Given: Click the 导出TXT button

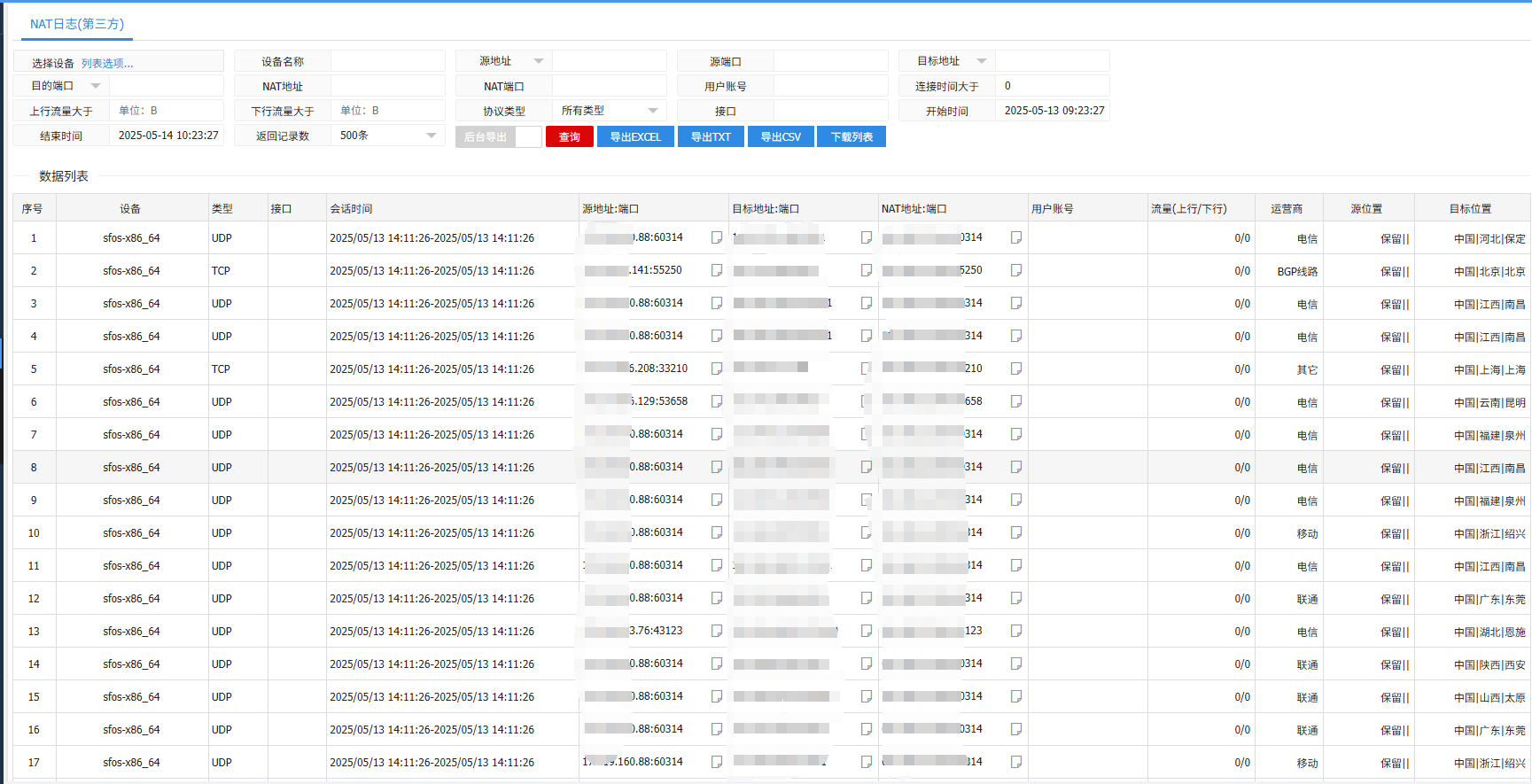Looking at the screenshot, I should click(x=711, y=136).
